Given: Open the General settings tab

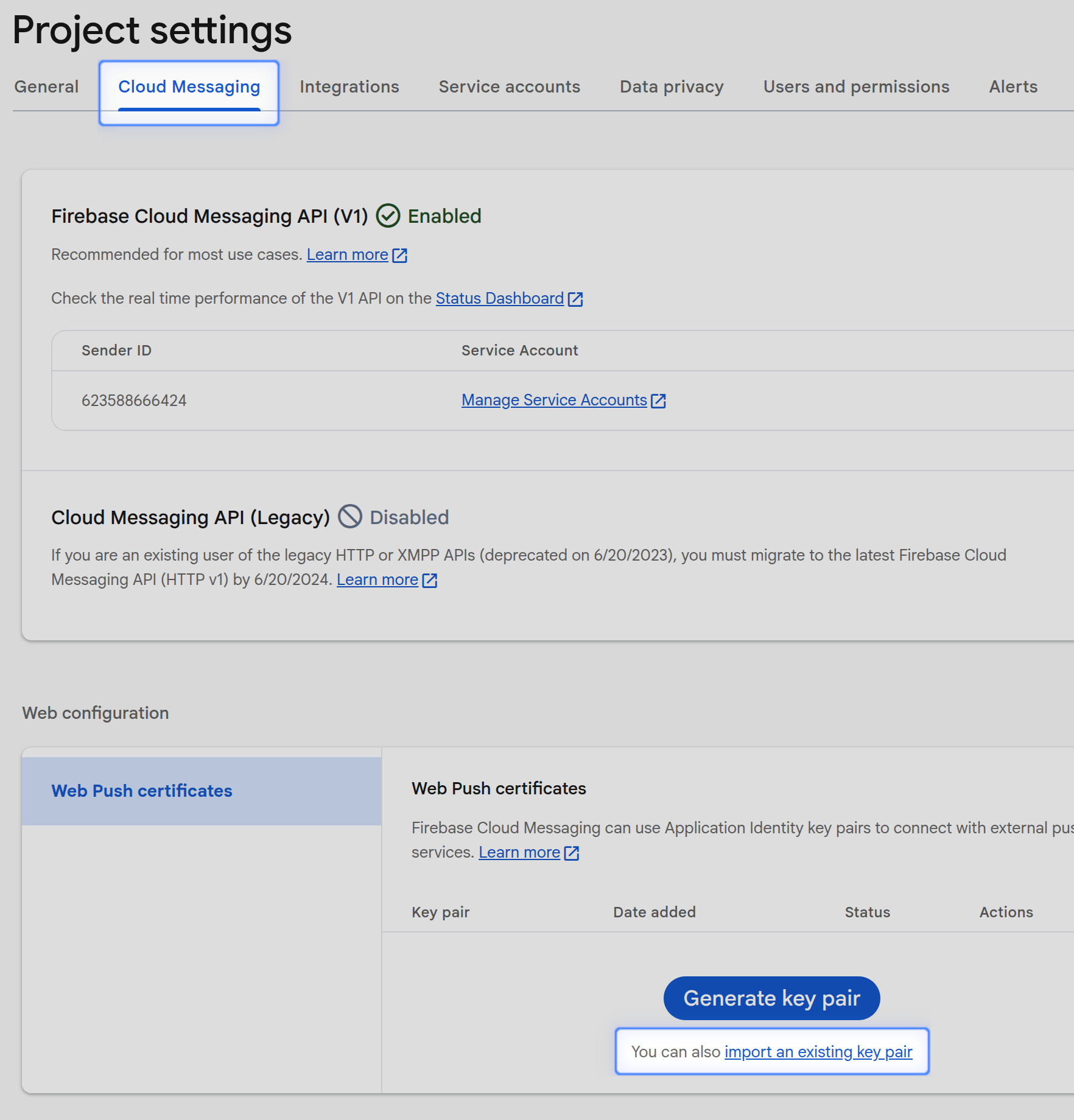Looking at the screenshot, I should click(46, 86).
